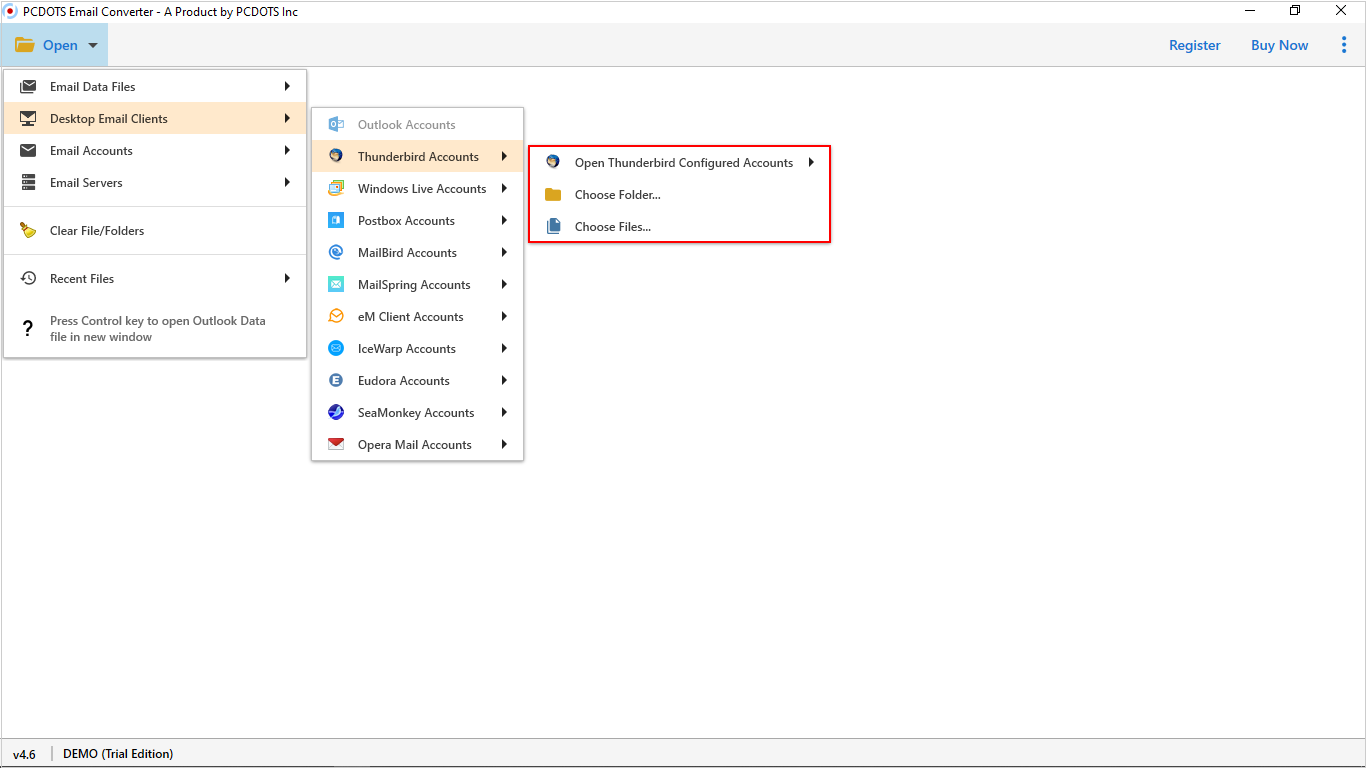Expand the Email Servers submenu arrow

[287, 183]
